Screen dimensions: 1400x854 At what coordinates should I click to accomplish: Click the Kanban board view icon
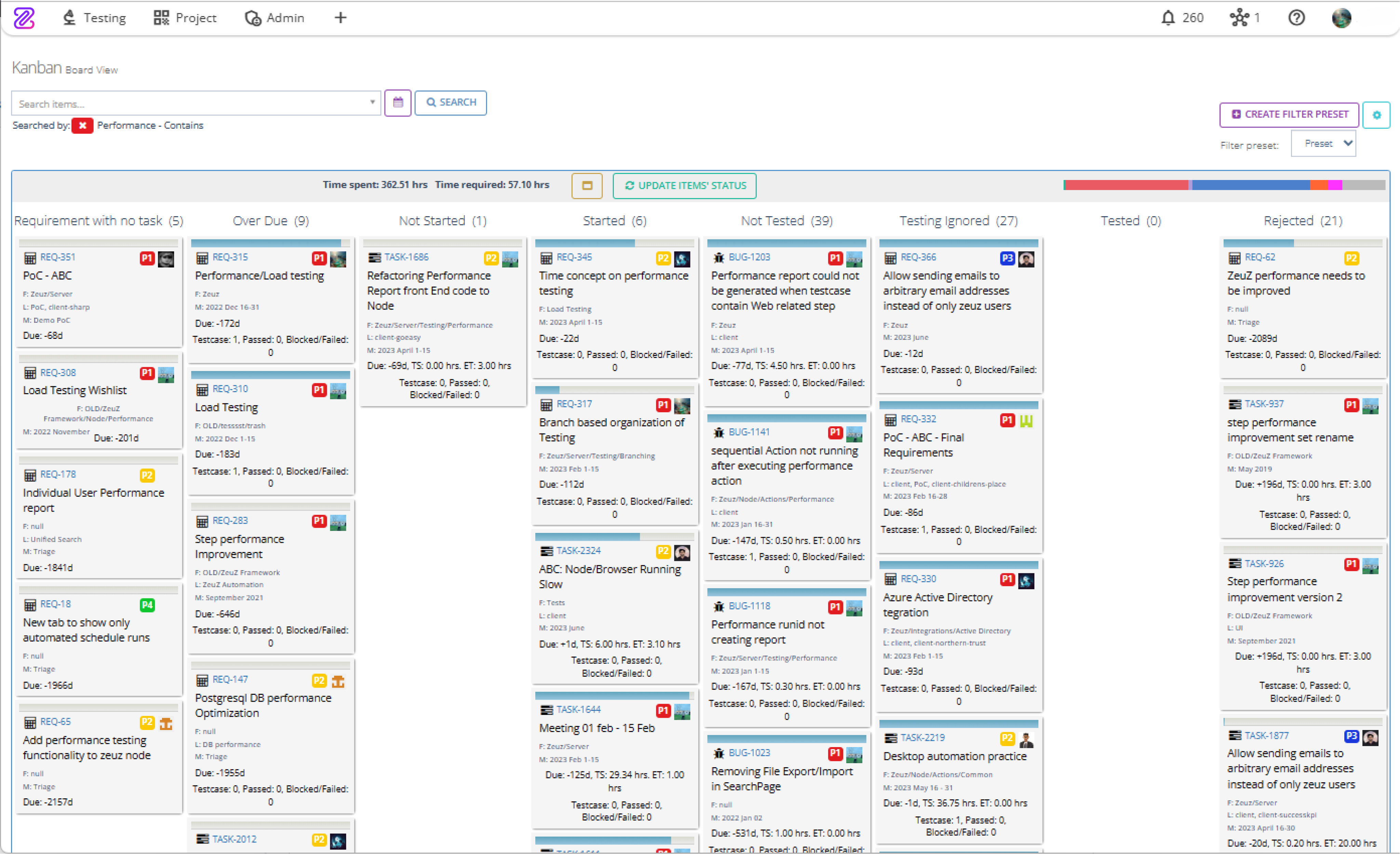[584, 186]
